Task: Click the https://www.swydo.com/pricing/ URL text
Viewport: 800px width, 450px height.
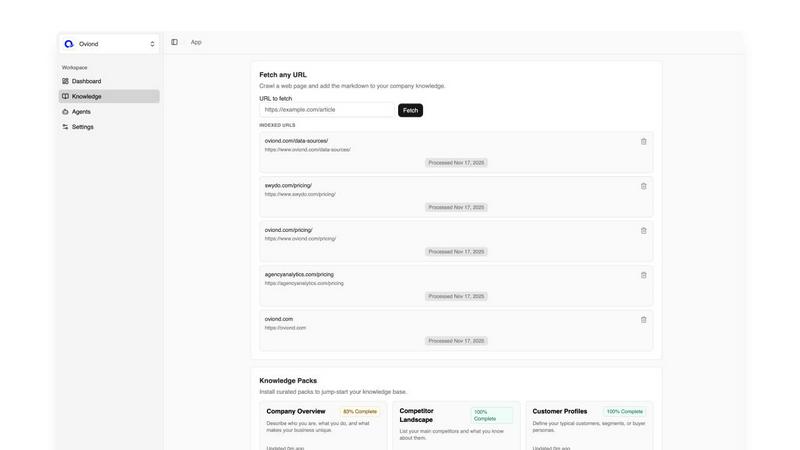Action: click(x=300, y=194)
